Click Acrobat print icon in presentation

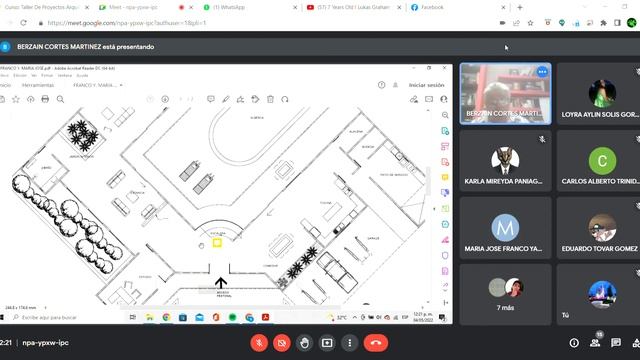click(x=45, y=99)
